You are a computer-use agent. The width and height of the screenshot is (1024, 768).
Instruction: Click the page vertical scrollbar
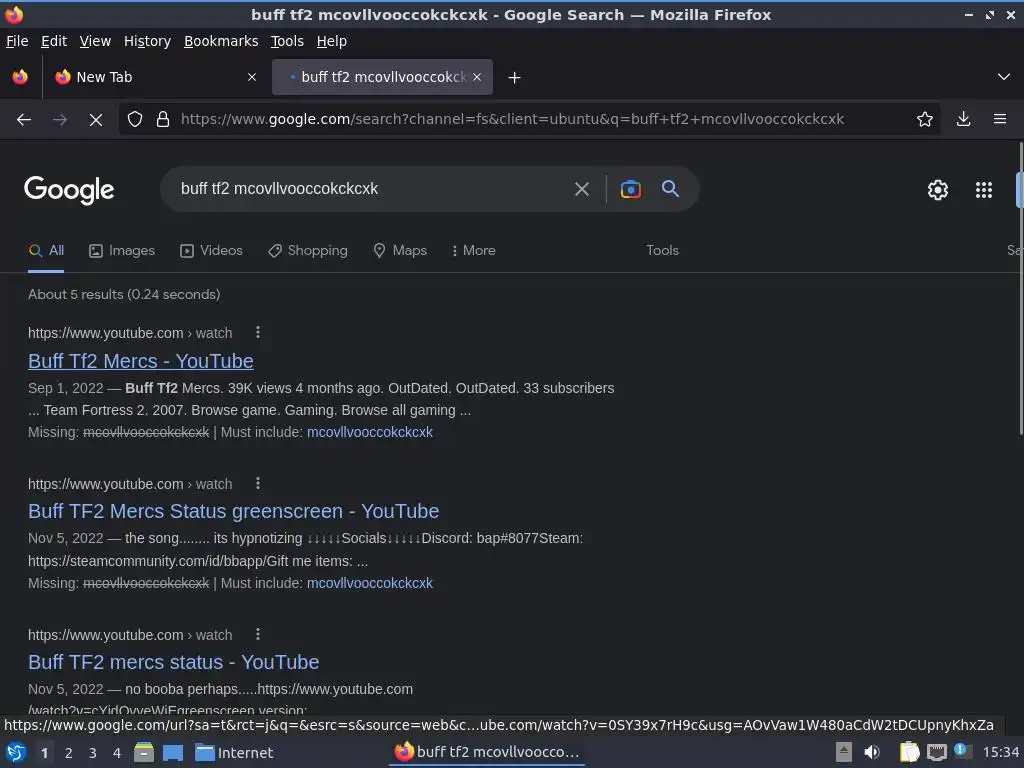1020,287
